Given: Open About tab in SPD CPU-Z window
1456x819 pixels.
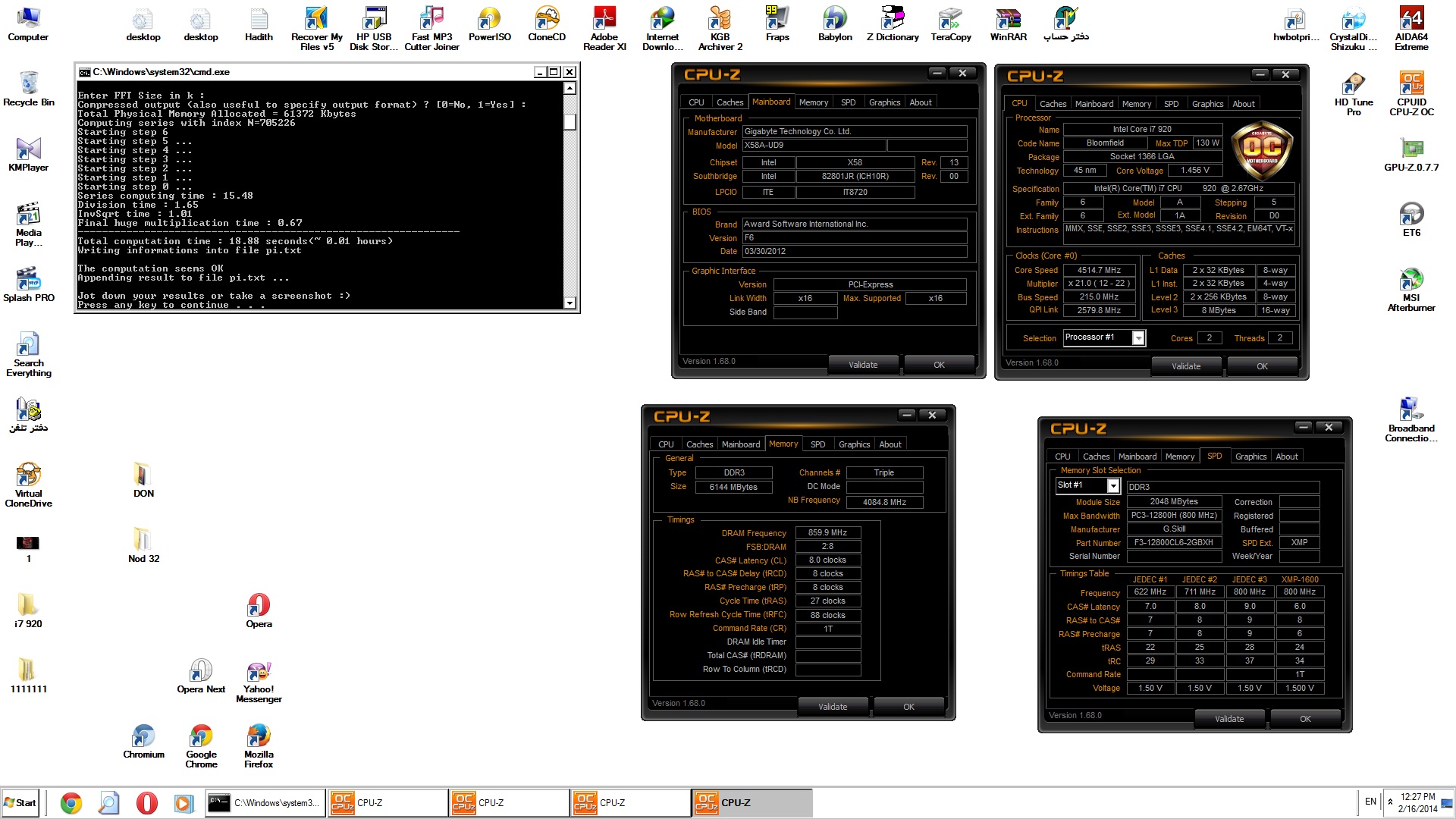Looking at the screenshot, I should pos(1286,457).
